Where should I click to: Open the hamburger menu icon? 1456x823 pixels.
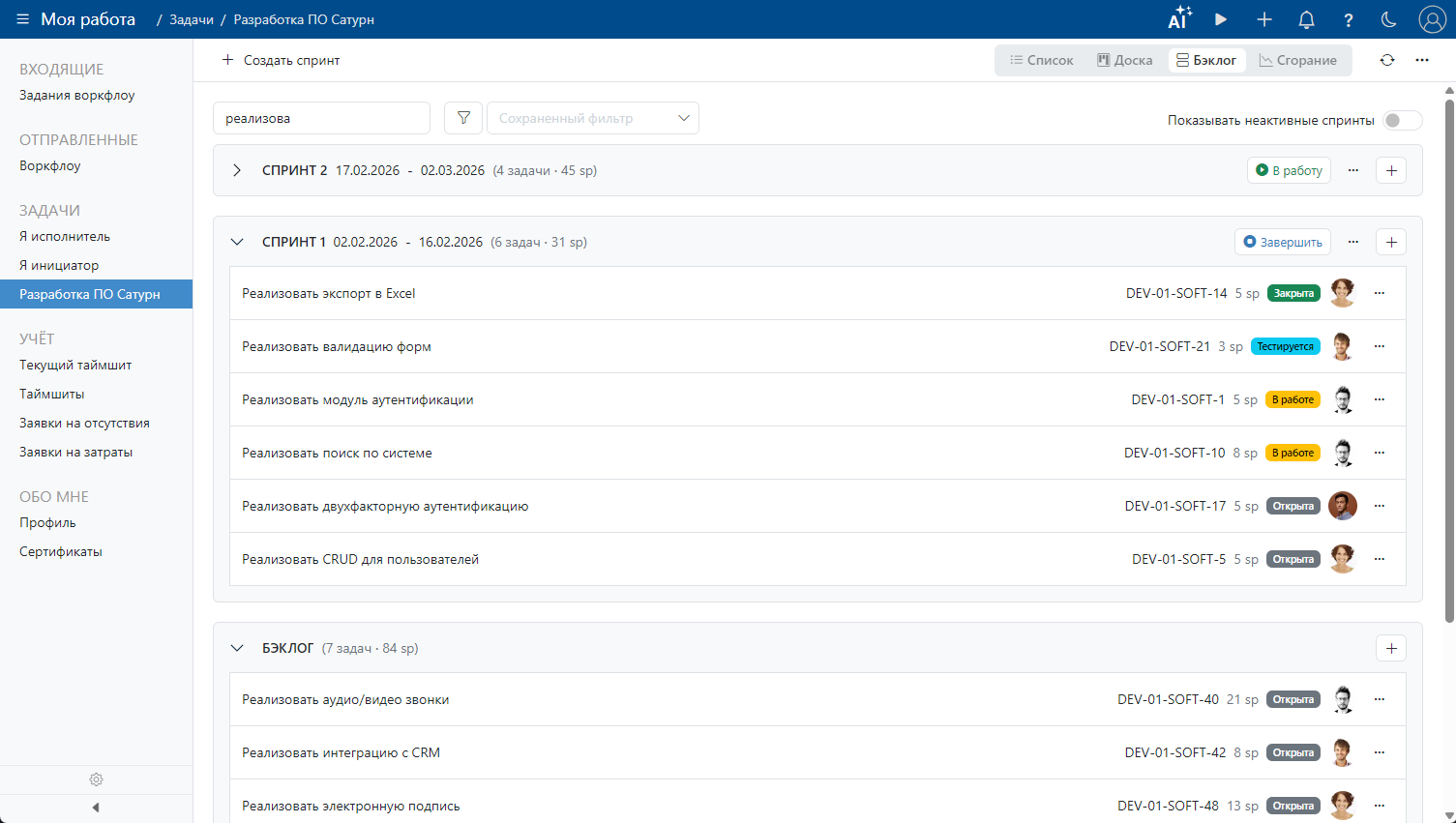click(x=22, y=19)
